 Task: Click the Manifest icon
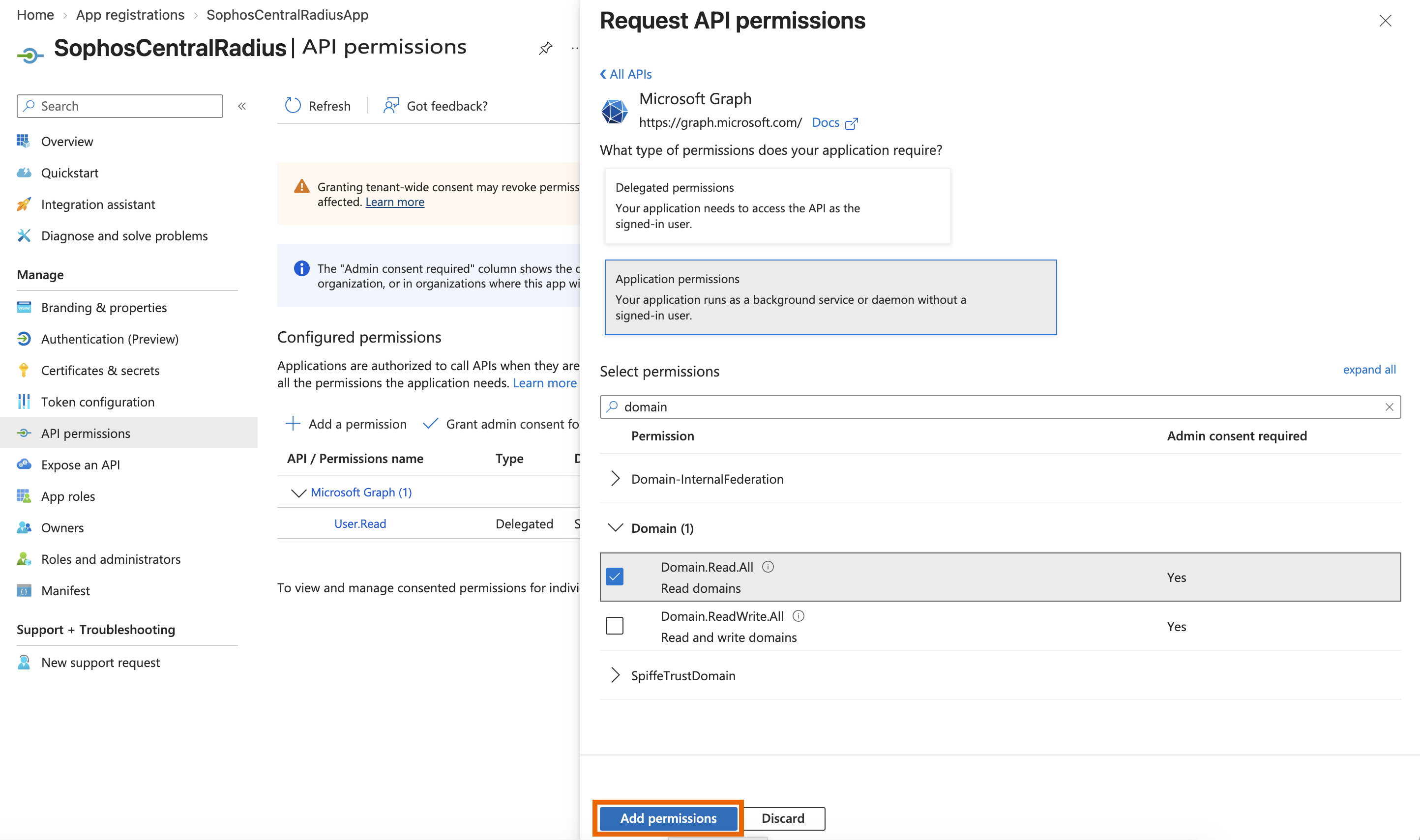(24, 590)
